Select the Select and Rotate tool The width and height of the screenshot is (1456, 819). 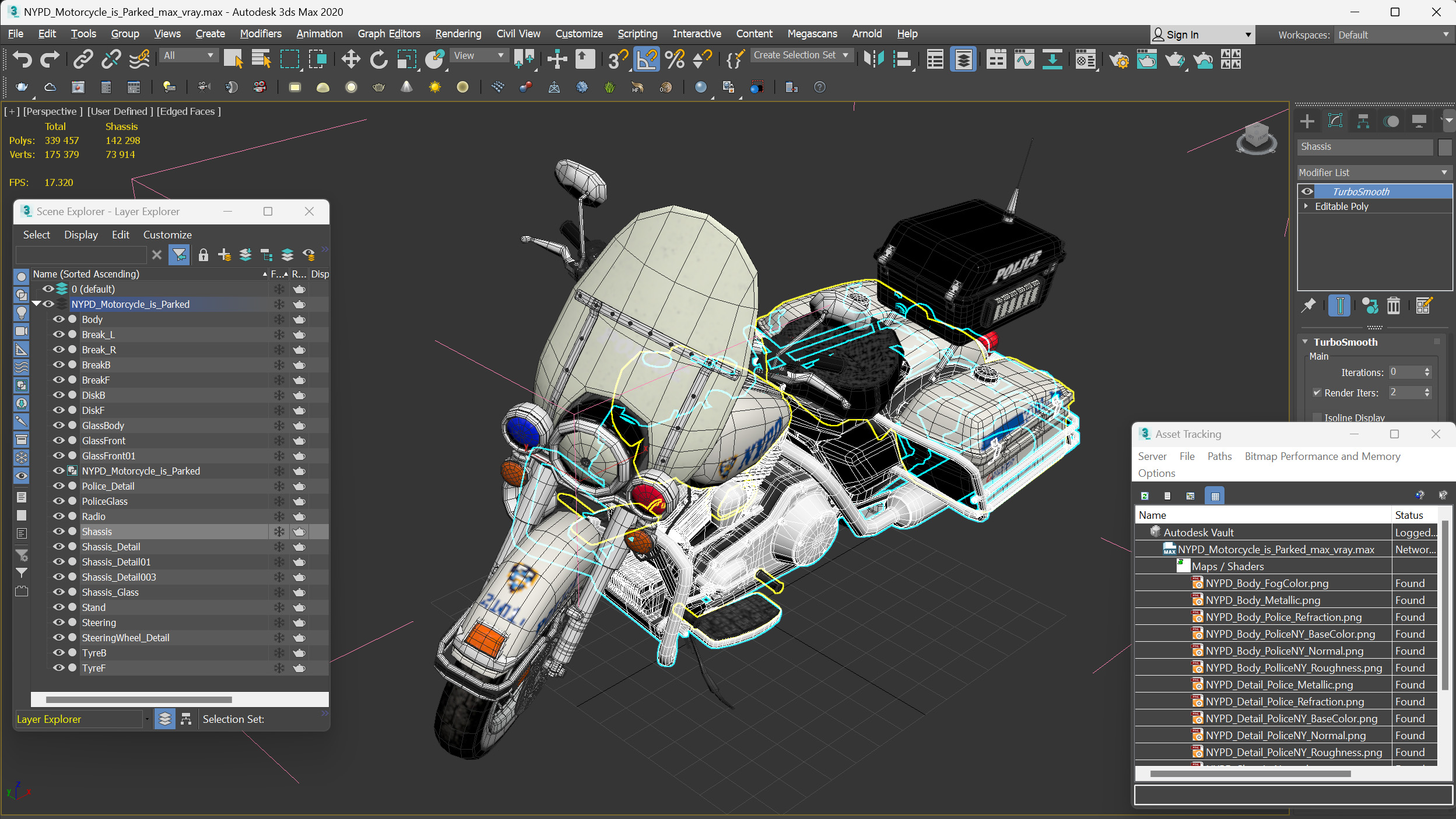pos(378,59)
